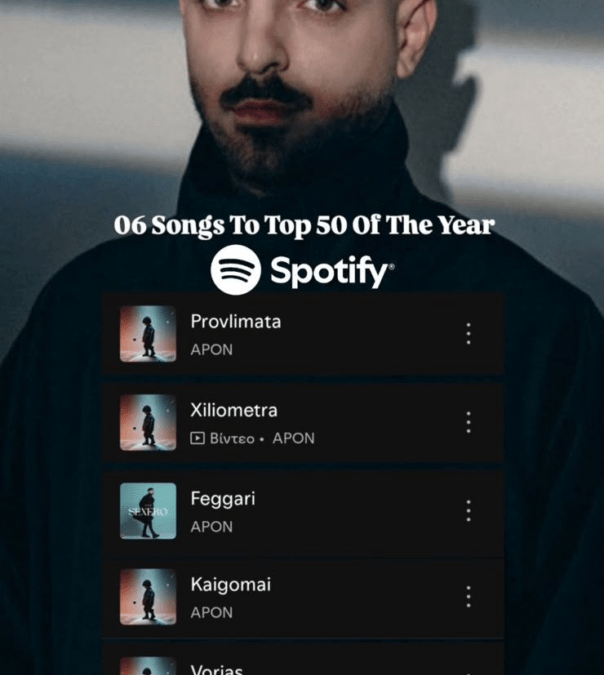Open the partially visible Vorias track

pyautogui.click(x=303, y=660)
